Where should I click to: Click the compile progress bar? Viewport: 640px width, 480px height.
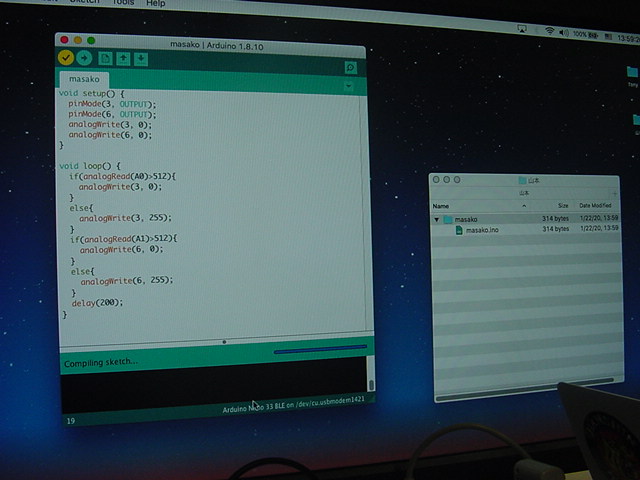pyautogui.click(x=320, y=349)
